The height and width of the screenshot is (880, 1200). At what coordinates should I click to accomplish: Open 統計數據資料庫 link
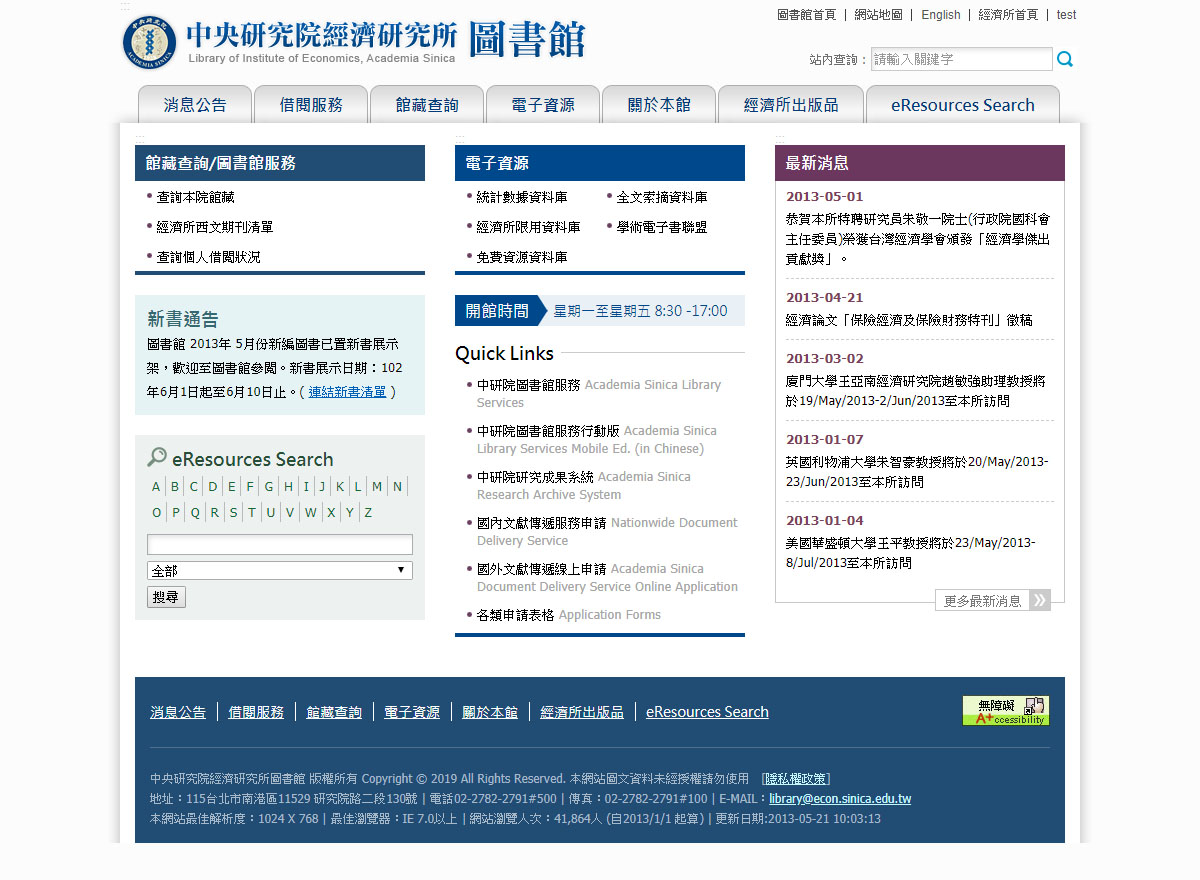(522, 198)
